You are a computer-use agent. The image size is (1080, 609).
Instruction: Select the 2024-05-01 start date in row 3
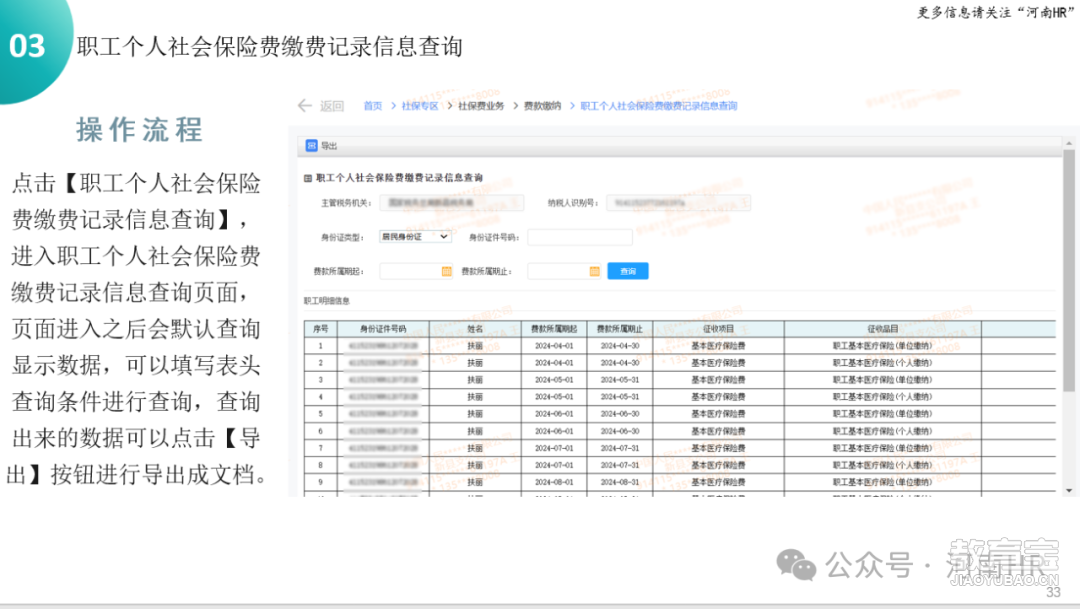click(554, 380)
